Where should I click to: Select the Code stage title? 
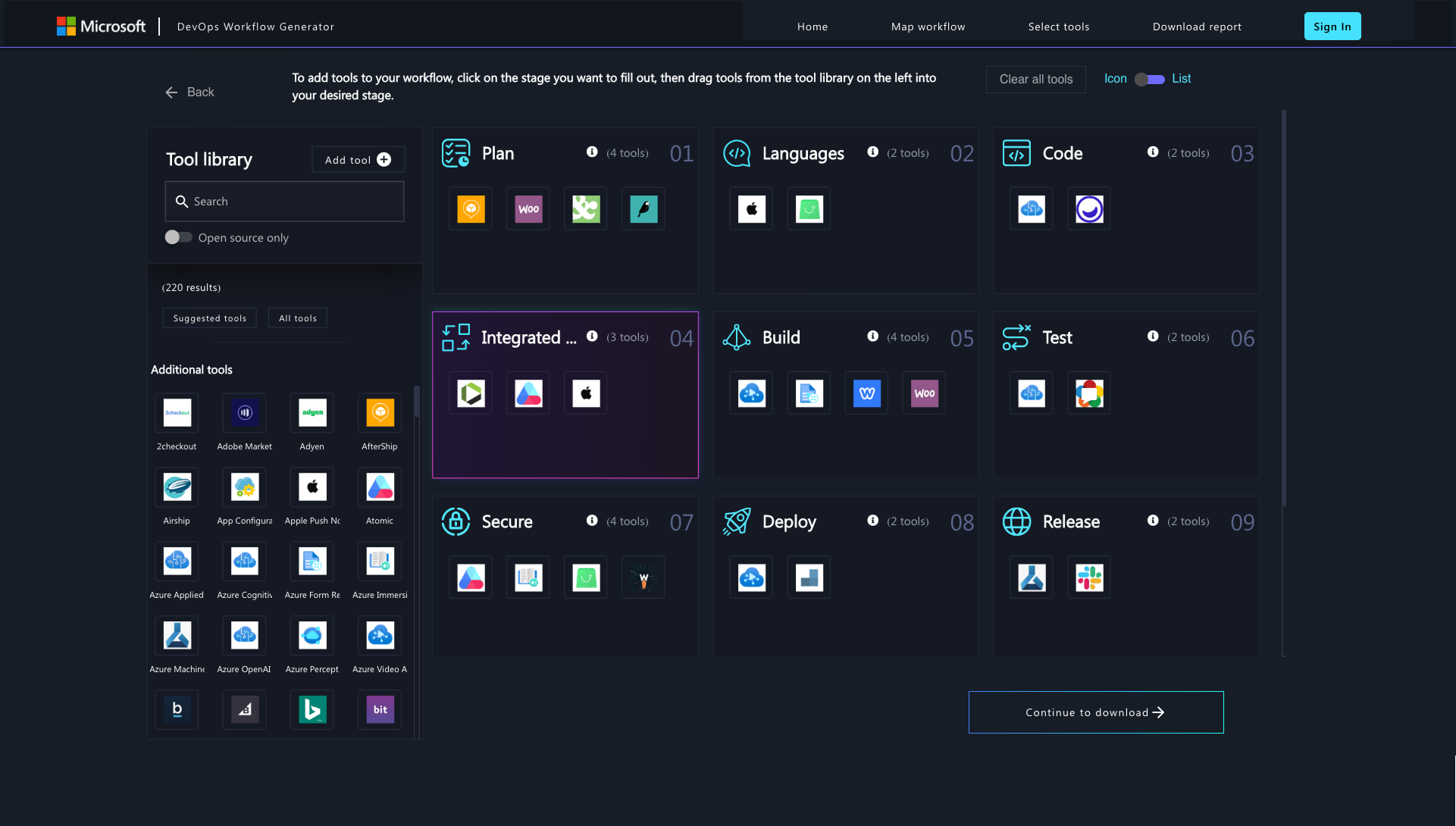(x=1062, y=154)
